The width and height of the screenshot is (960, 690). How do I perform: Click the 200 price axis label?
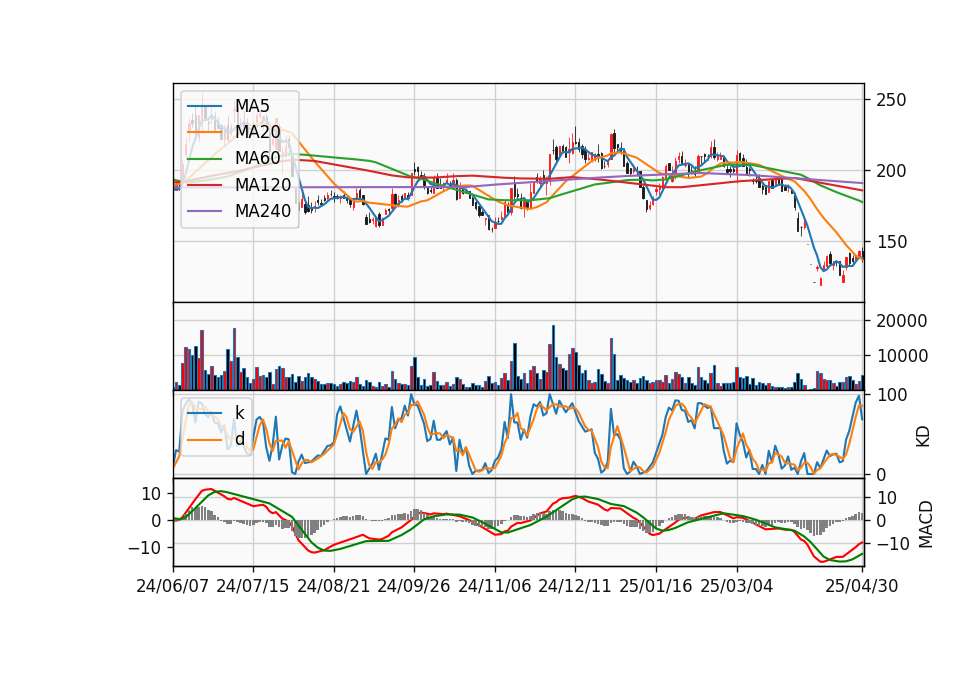pos(891,171)
